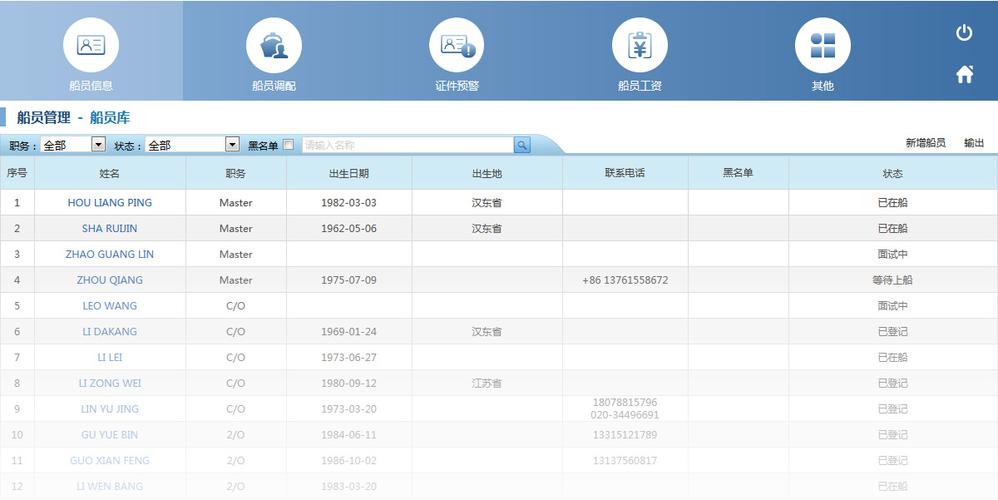Click the 姓名 column header

[x=109, y=173]
